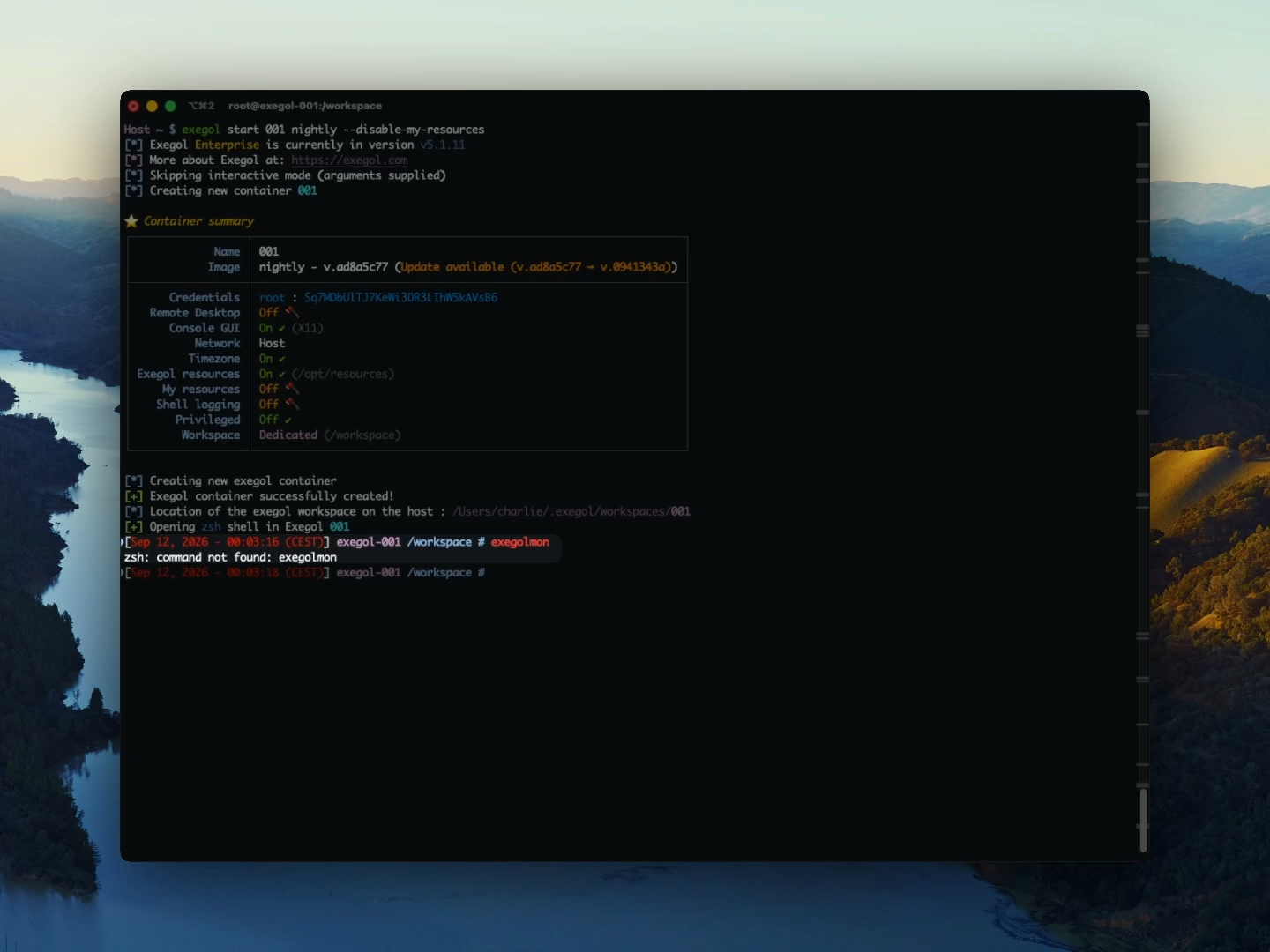Viewport: 1270px width, 952px height.
Task: Click the 'Dedicated (/workspace)' workspace value
Action: click(x=330, y=435)
